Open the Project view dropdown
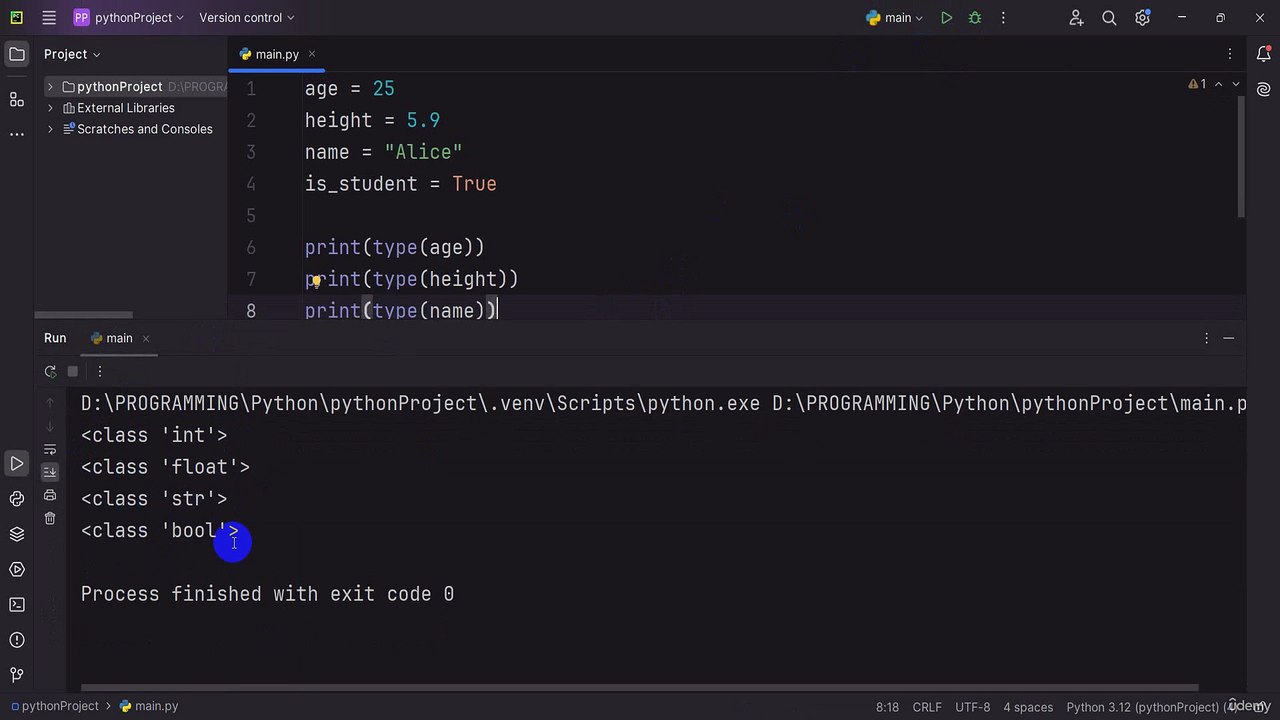The height and width of the screenshot is (720, 1280). point(72,54)
